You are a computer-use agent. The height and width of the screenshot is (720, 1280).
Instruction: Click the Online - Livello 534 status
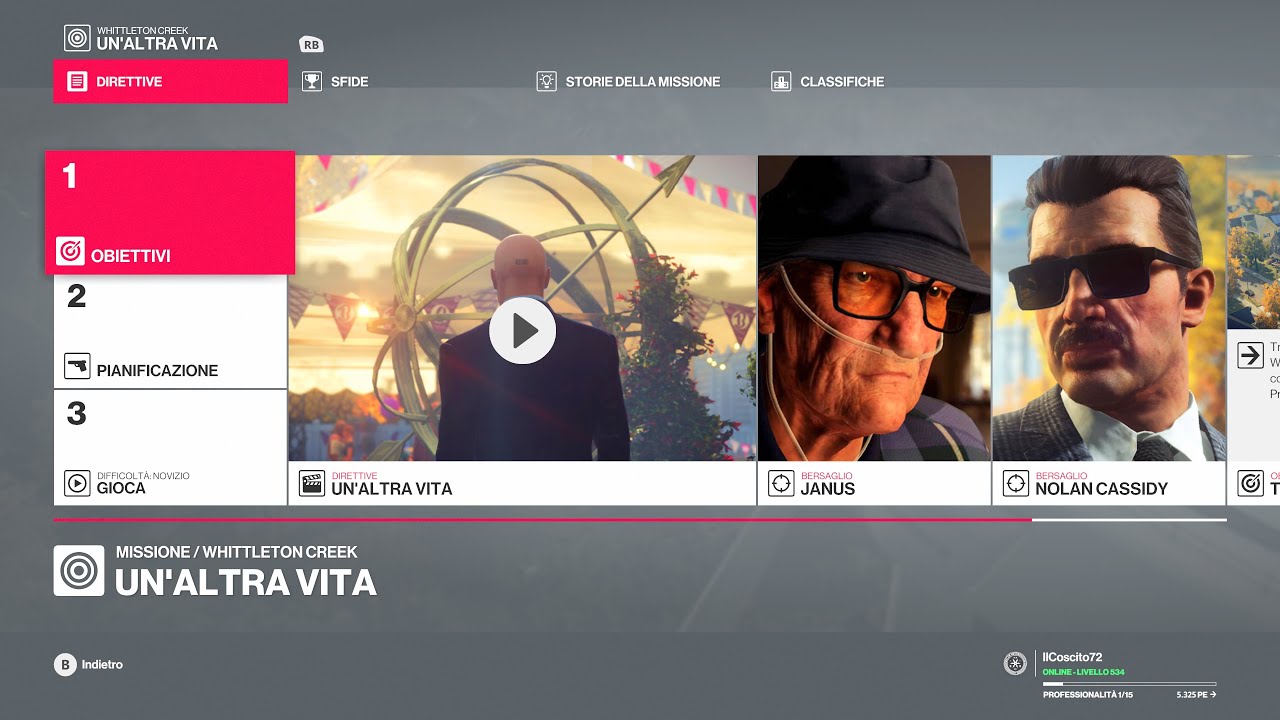click(1083, 672)
